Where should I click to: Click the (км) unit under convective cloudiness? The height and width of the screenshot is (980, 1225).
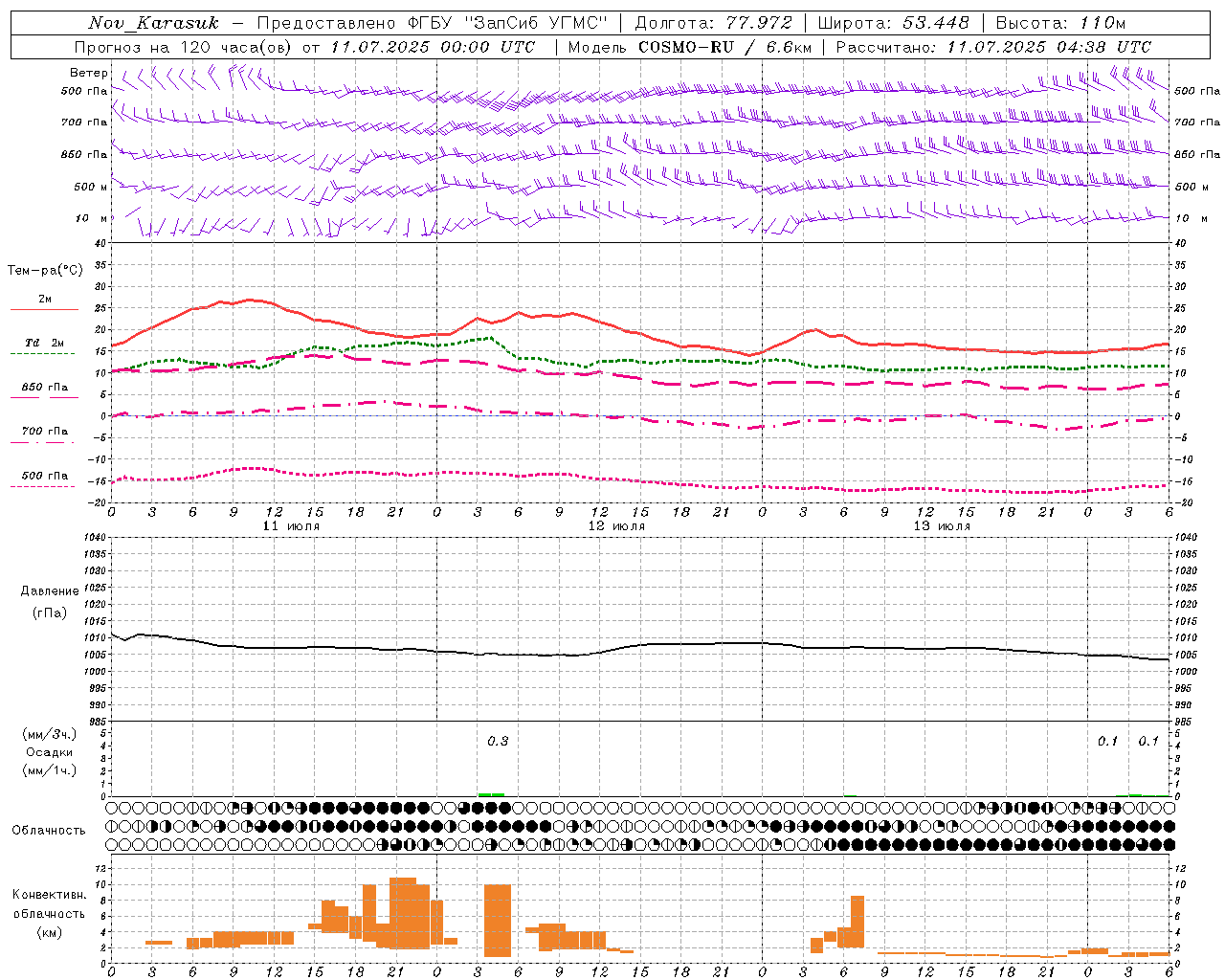coord(49,932)
